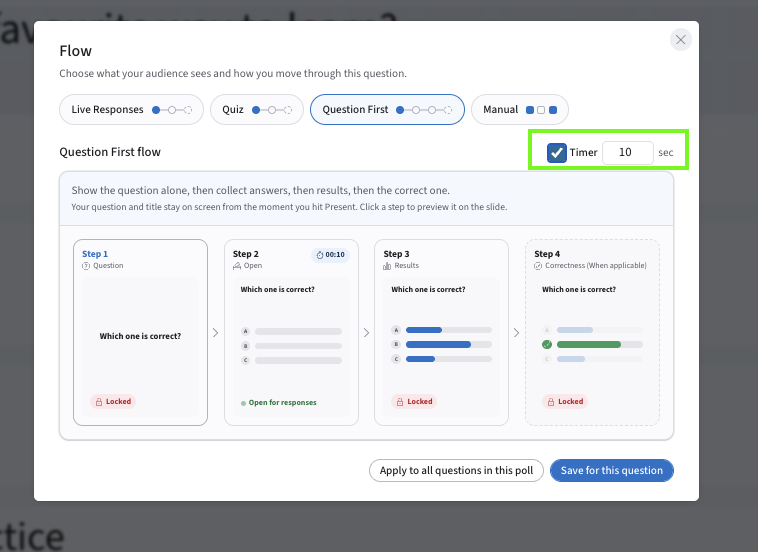Switch to the Manual flow option

tap(520, 110)
